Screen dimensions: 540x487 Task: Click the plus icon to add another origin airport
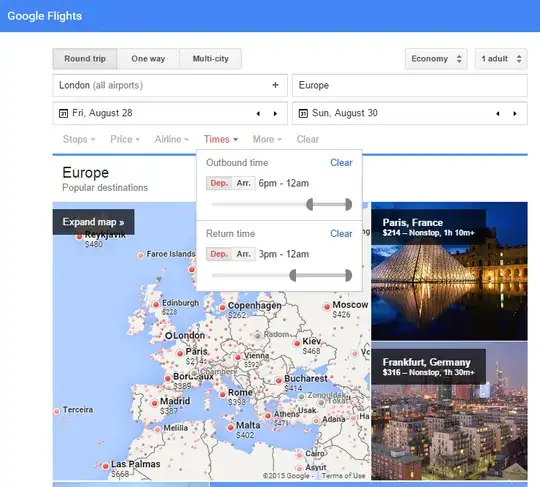[275, 85]
